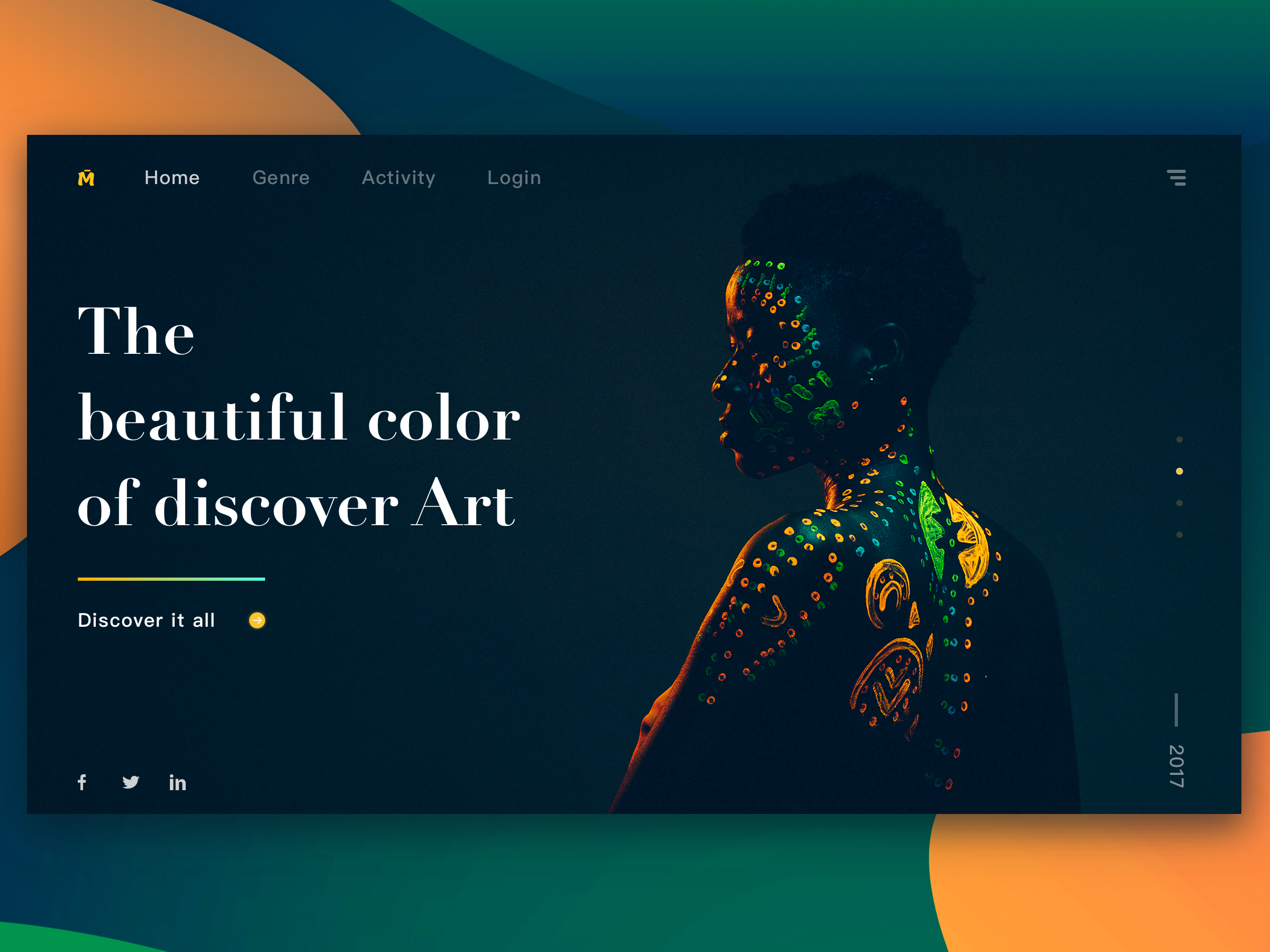1270x952 pixels.
Task: Open the Genre menu item
Action: [x=280, y=177]
